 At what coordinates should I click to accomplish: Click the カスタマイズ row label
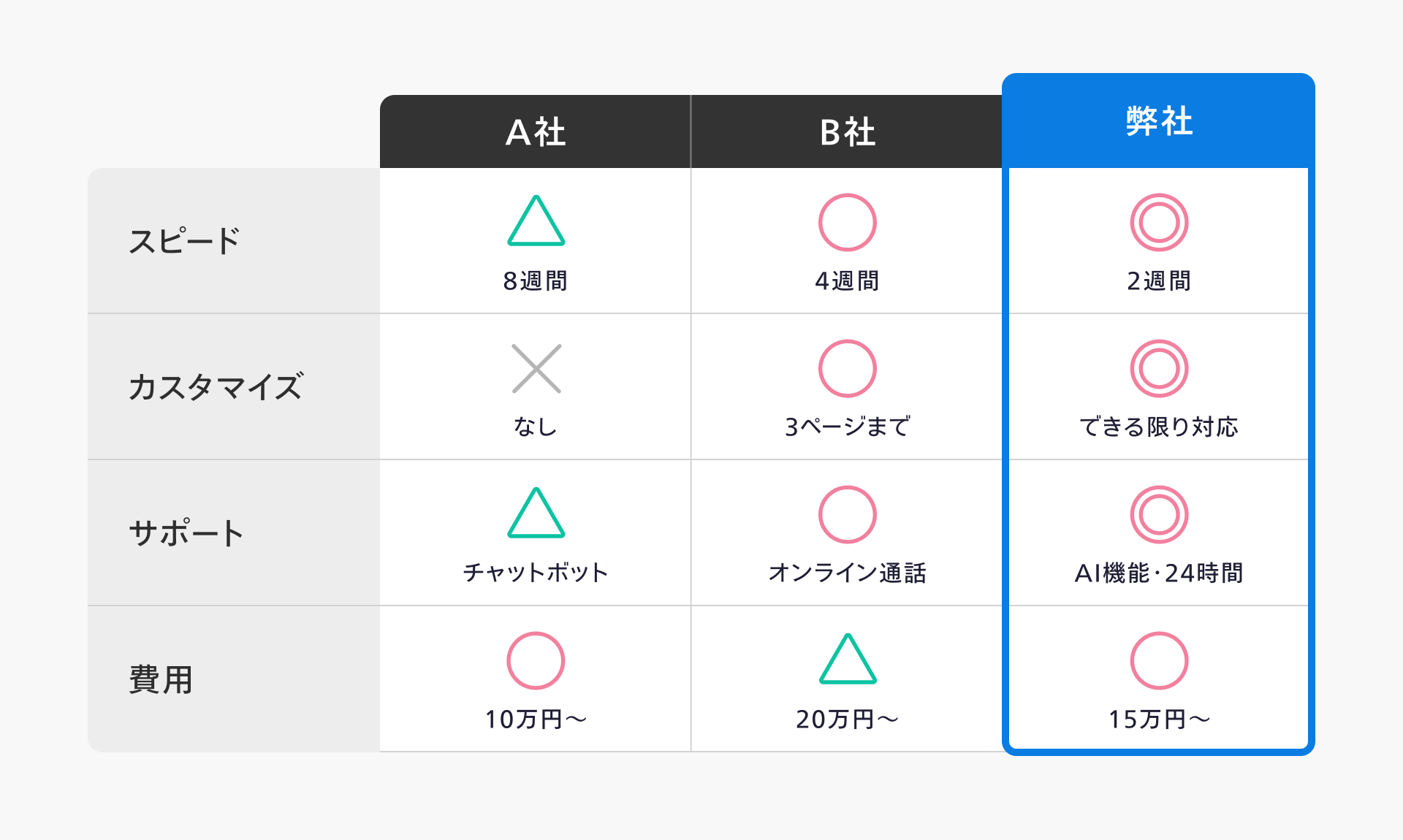click(215, 387)
